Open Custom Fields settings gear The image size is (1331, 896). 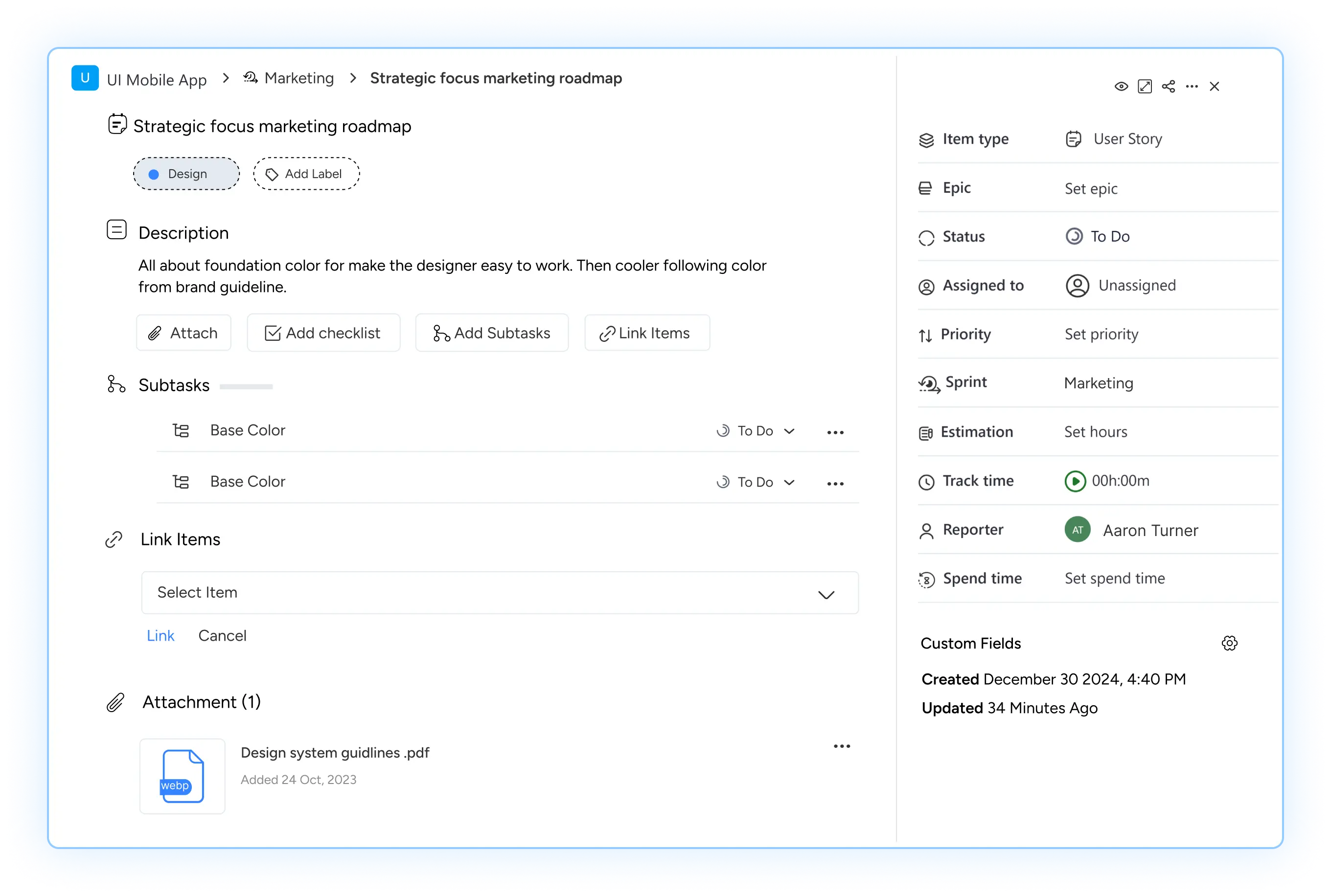[x=1229, y=643]
